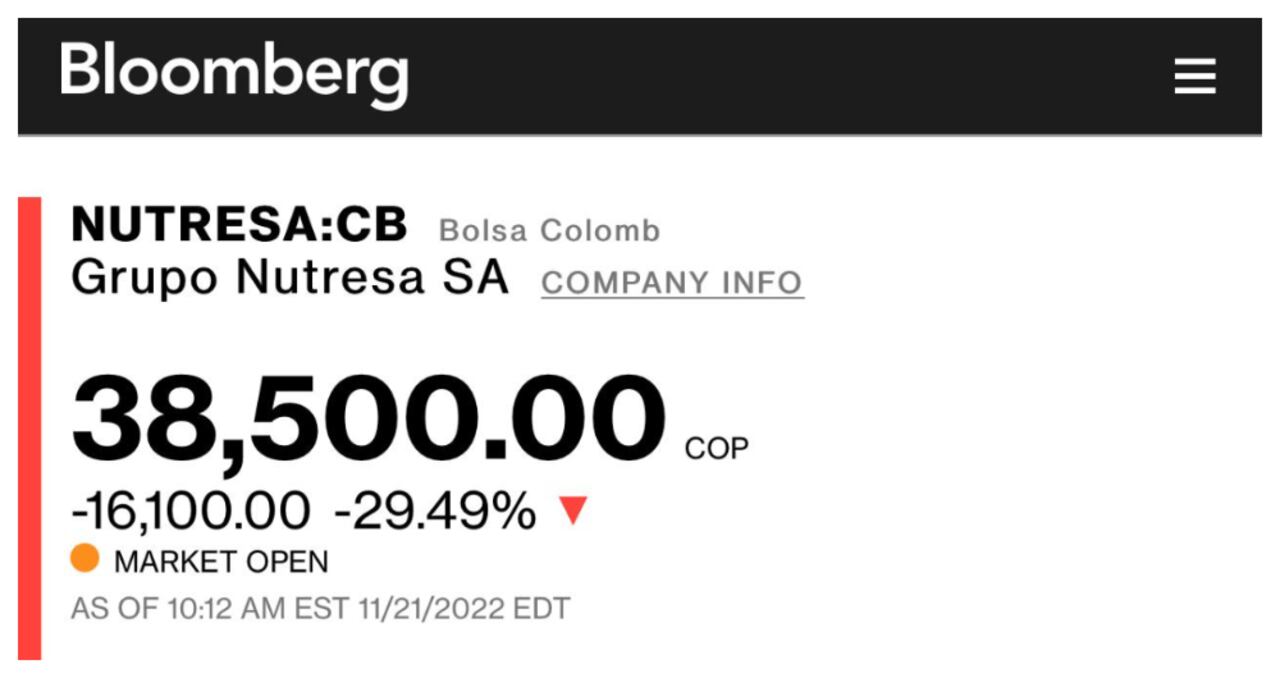Click the 11/21/2022 date text
Screen dimensions: 1280x678
[432, 609]
